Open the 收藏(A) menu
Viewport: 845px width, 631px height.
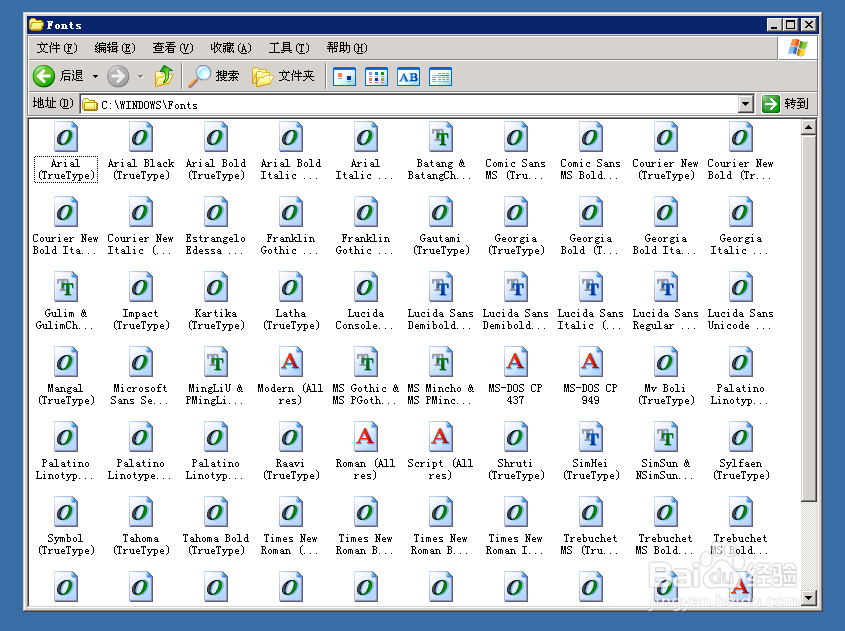tap(231, 48)
